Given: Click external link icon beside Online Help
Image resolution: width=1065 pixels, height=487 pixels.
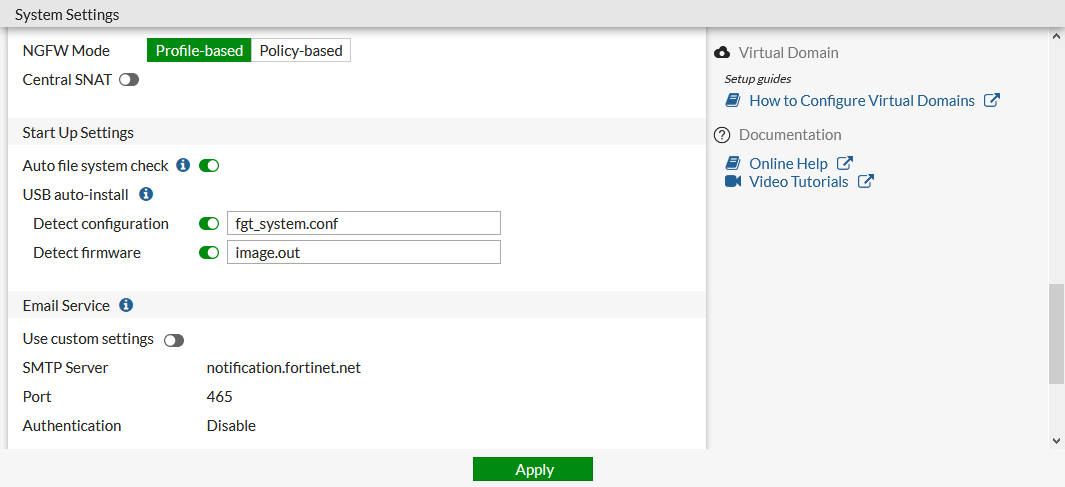Looking at the screenshot, I should [x=845, y=163].
